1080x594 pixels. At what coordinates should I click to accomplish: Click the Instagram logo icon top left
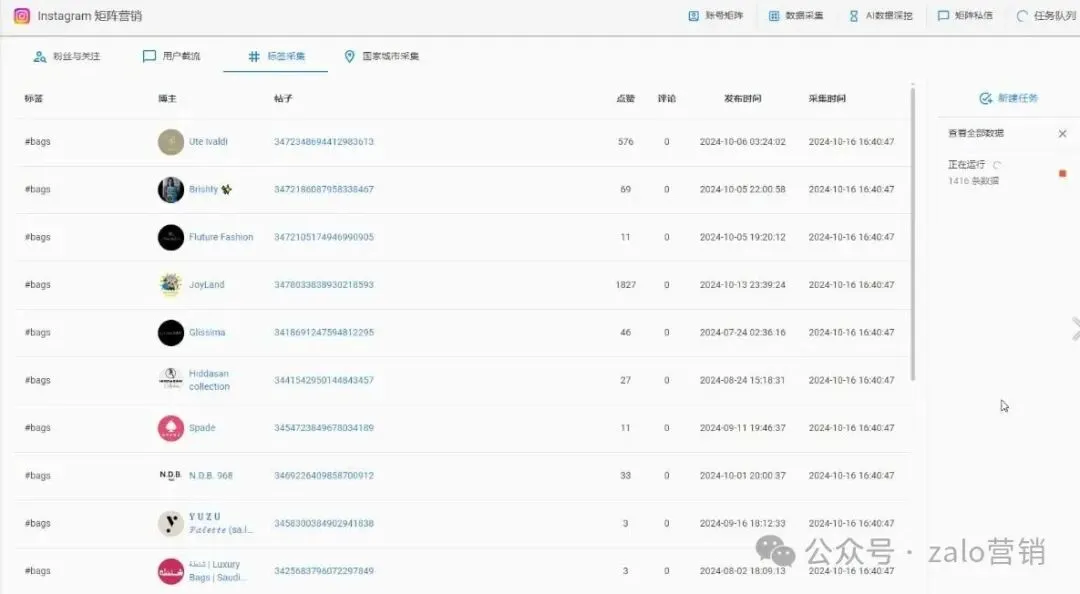20,15
